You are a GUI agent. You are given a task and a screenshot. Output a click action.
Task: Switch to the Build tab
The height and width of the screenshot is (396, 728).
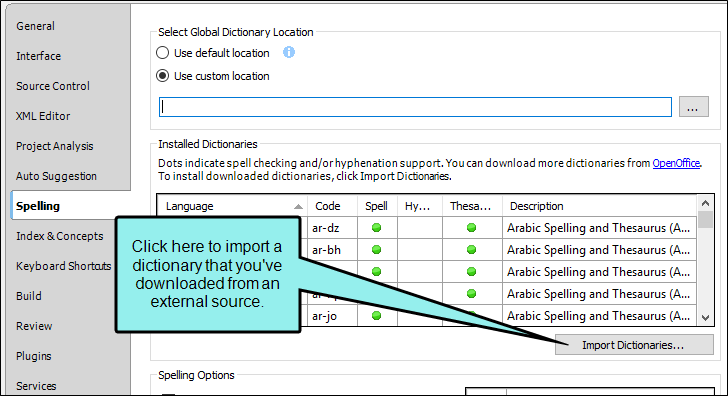pyautogui.click(x=29, y=296)
